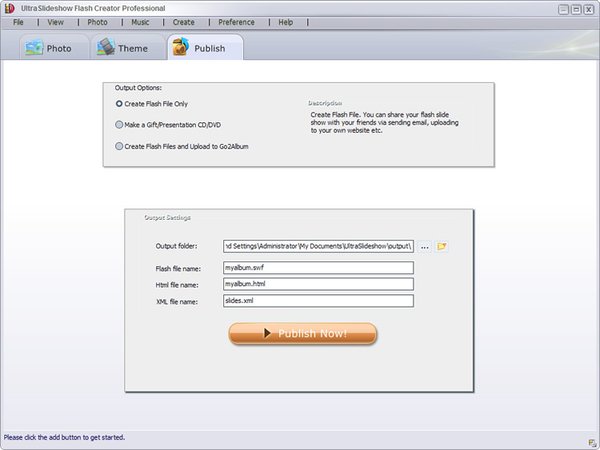The width and height of the screenshot is (600, 450).
Task: Open the View menu
Action: tap(55, 22)
